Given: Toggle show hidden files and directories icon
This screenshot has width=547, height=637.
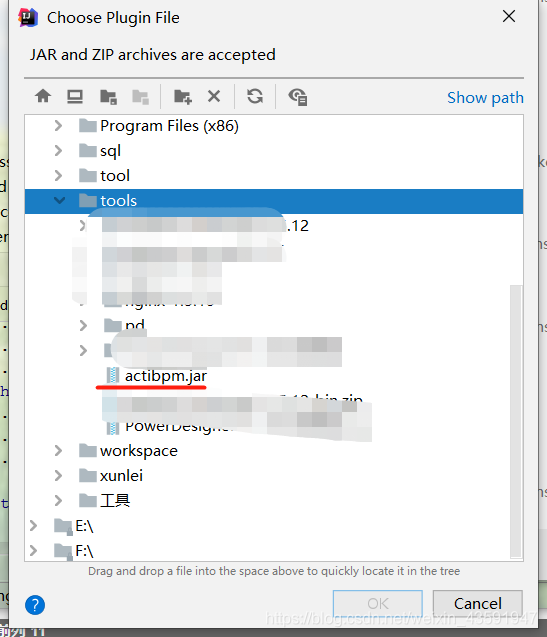Looking at the screenshot, I should point(297,97).
